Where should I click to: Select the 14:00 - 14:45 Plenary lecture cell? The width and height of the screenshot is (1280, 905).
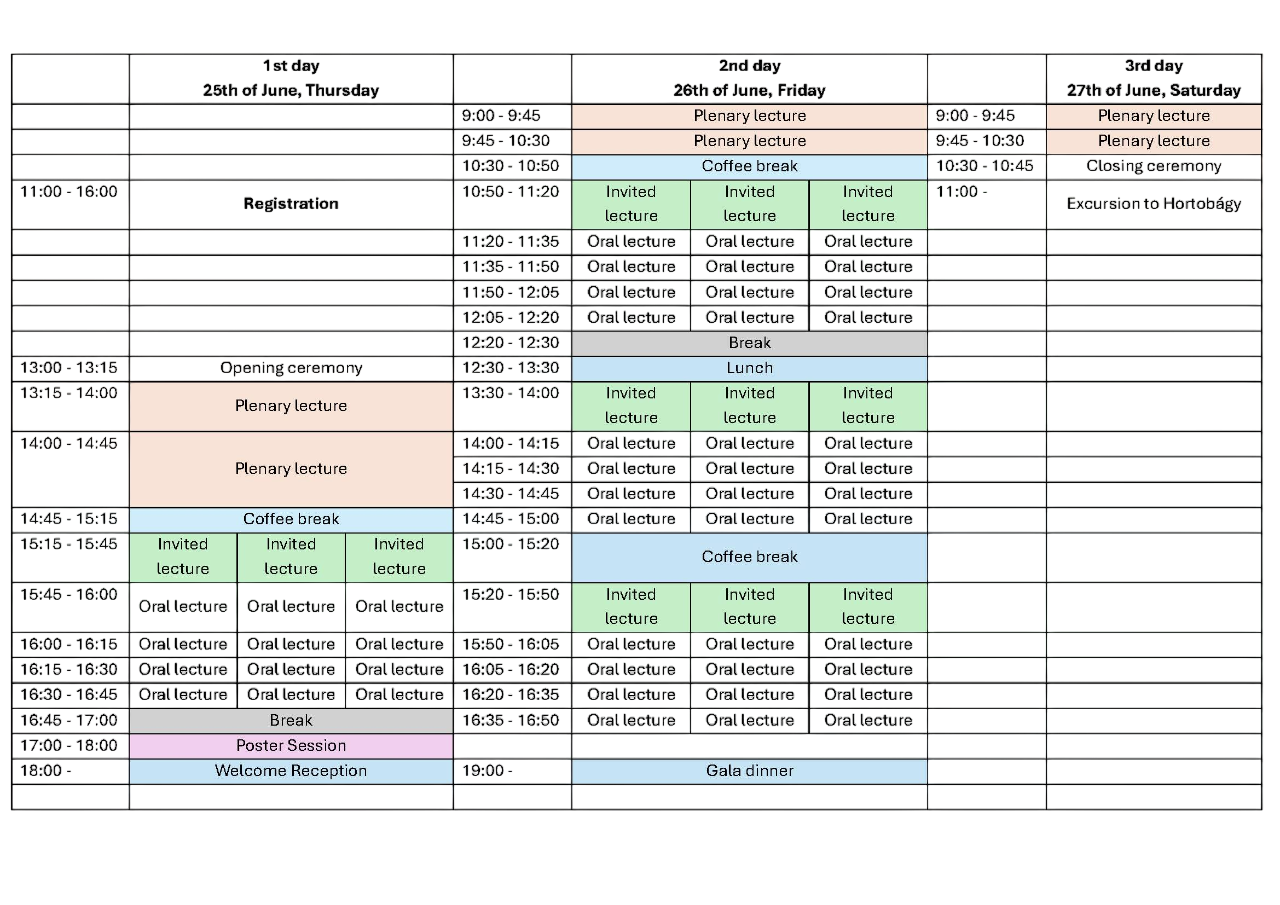291,469
